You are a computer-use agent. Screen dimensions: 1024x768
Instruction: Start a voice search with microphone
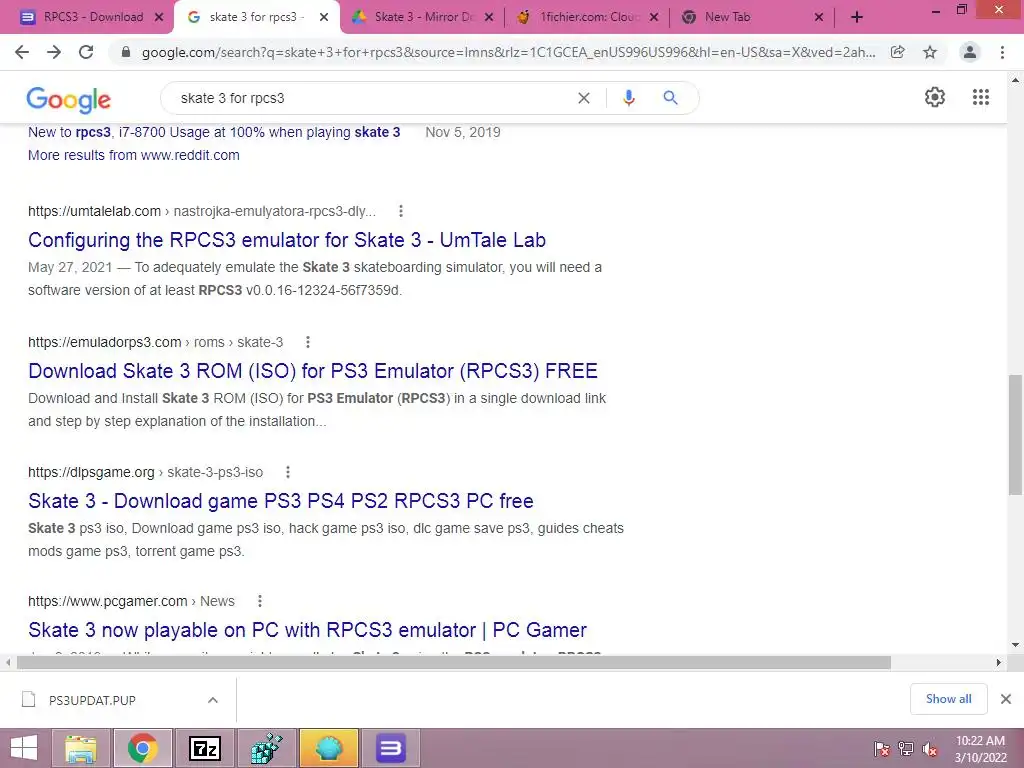[x=628, y=98]
